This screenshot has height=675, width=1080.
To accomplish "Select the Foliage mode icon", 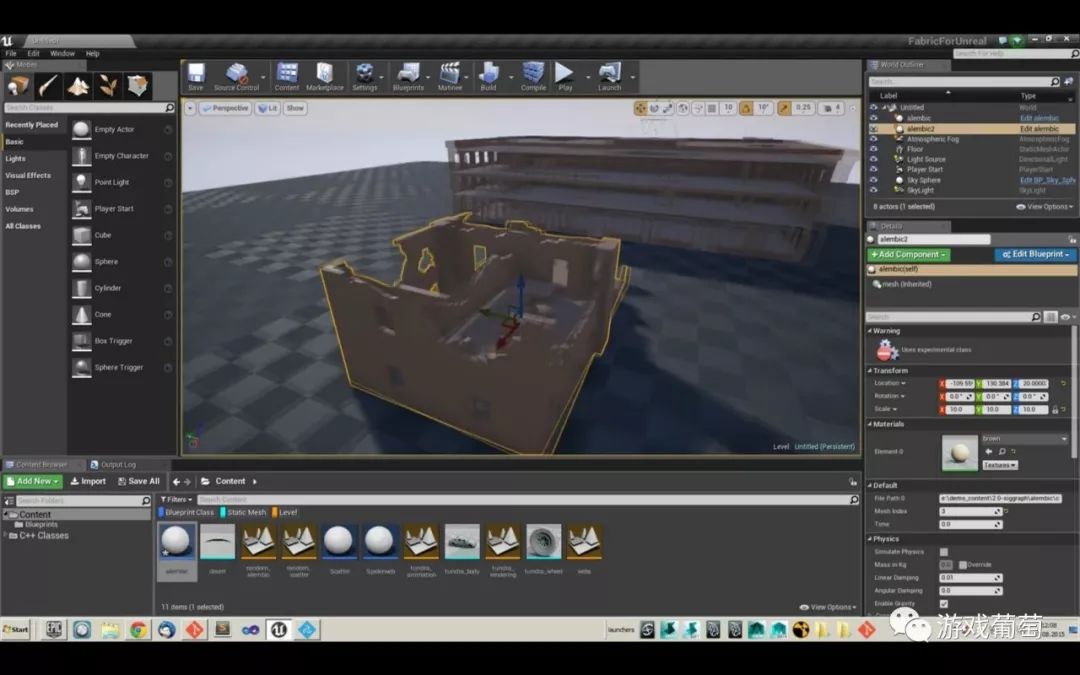I will pos(108,85).
